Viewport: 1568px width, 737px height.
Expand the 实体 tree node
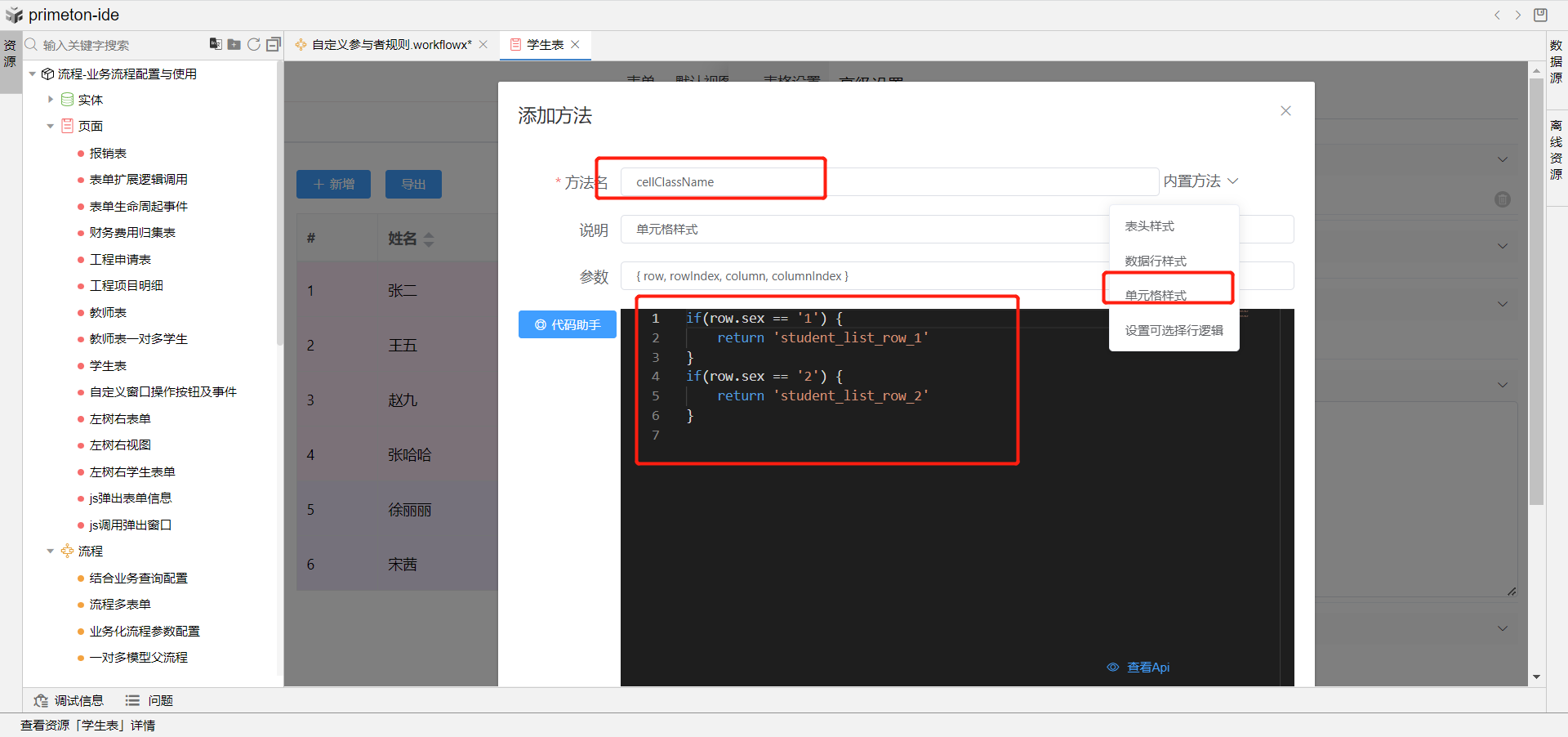[51, 100]
